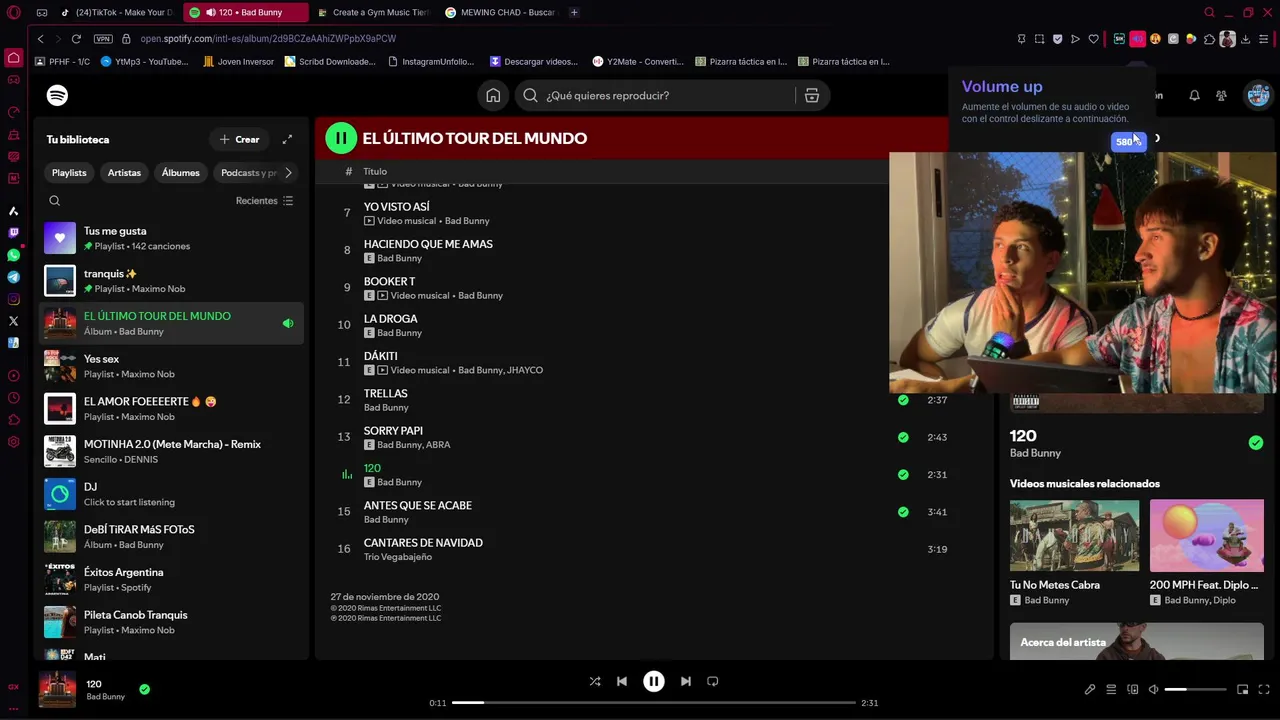
Task: Go to Spotify Home button
Action: 493,95
